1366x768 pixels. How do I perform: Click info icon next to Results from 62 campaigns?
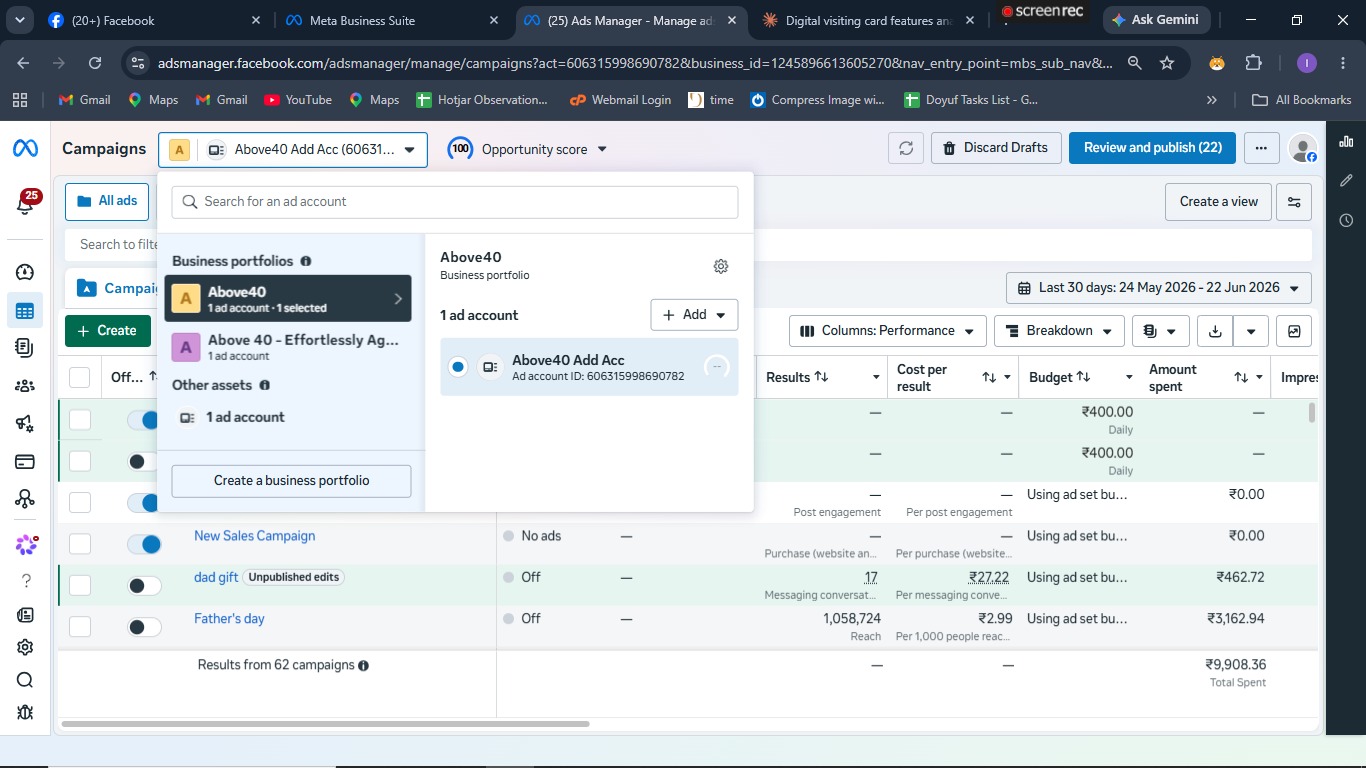click(363, 666)
